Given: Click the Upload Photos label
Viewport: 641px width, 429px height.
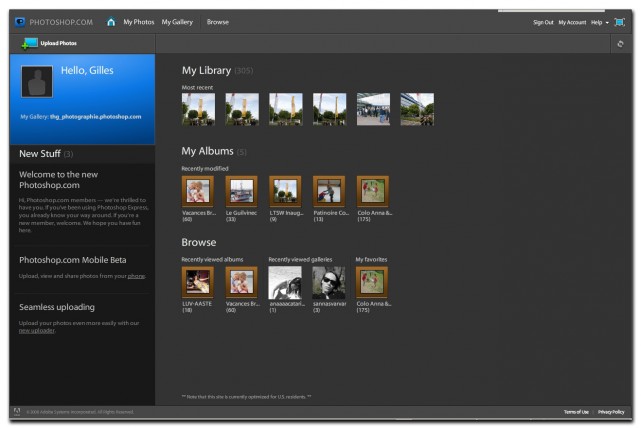Looking at the screenshot, I should click(x=58, y=43).
